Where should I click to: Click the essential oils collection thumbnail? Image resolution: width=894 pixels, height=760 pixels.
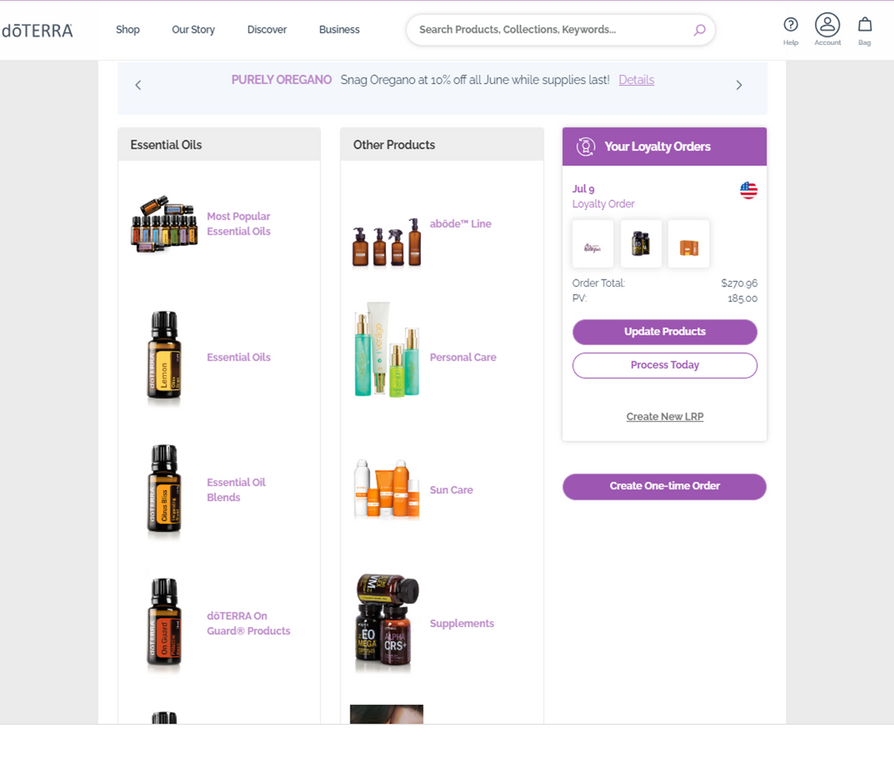(x=164, y=224)
